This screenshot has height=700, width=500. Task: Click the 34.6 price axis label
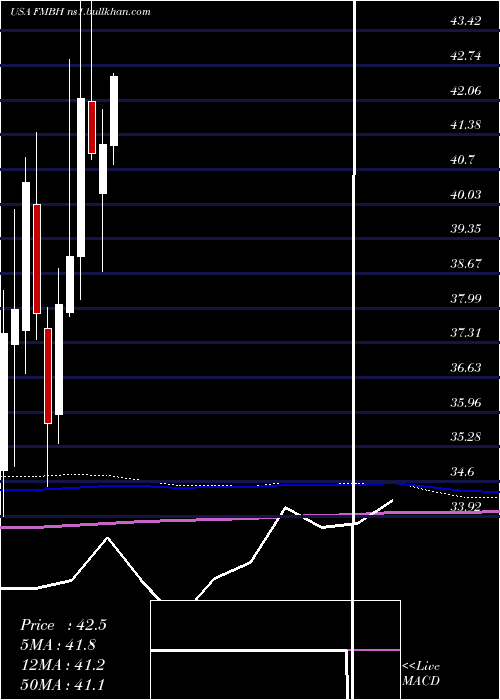click(x=463, y=471)
